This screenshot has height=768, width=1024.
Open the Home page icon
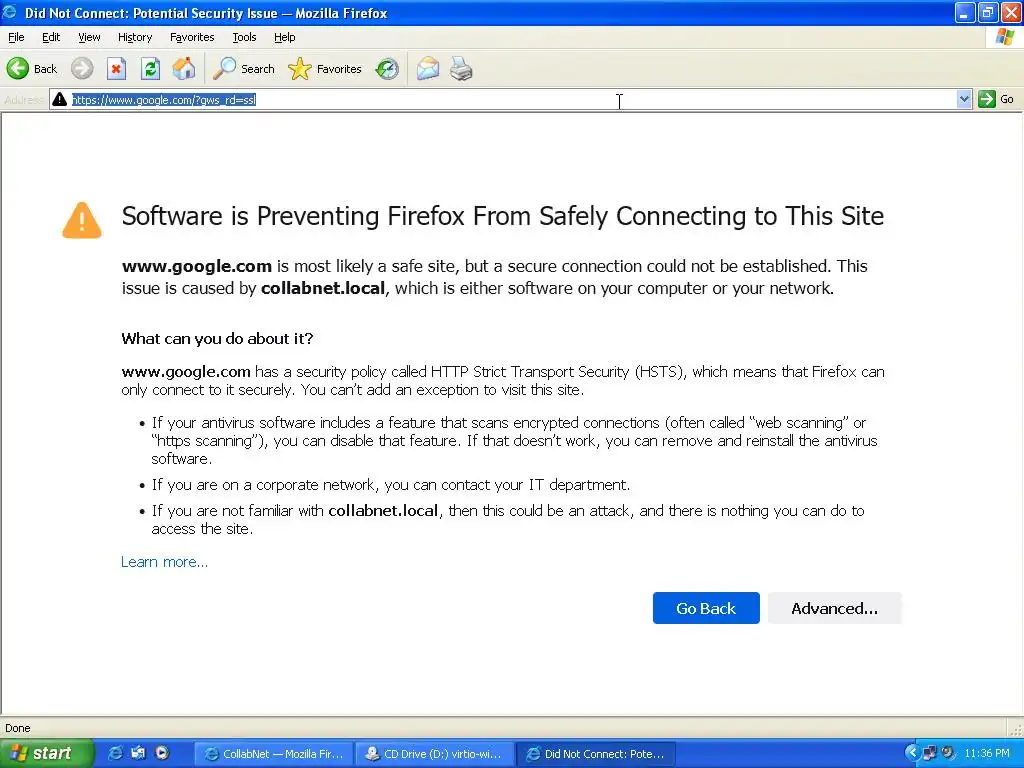click(184, 69)
